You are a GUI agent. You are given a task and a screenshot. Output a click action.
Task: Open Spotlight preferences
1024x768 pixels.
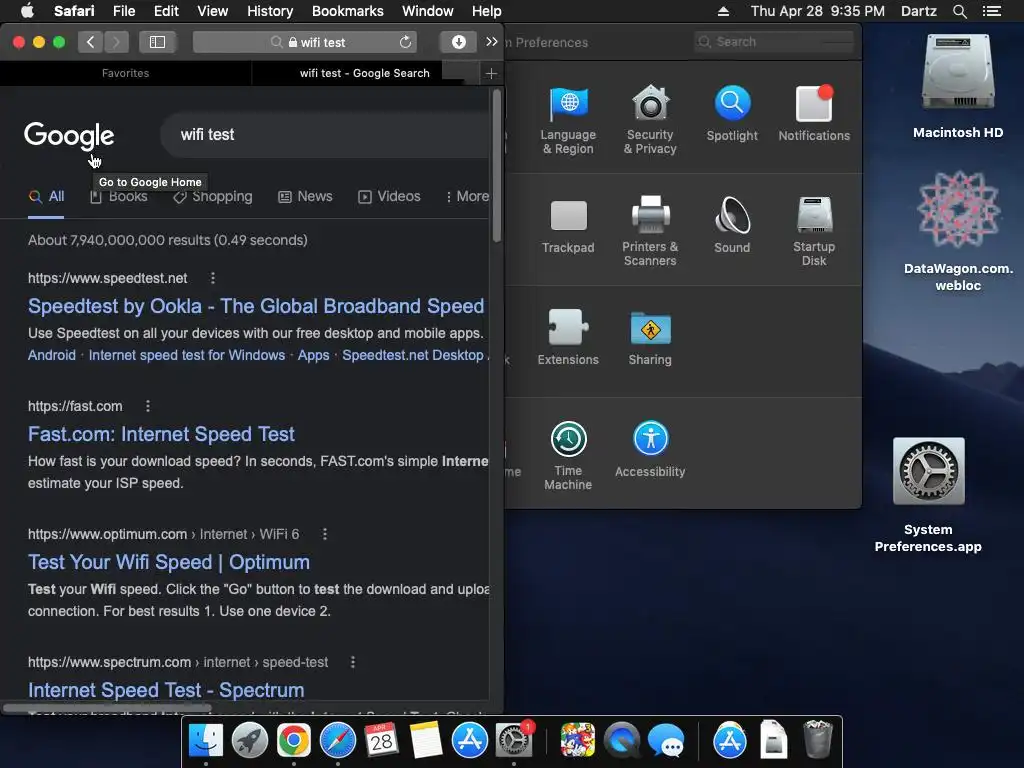[x=732, y=114]
